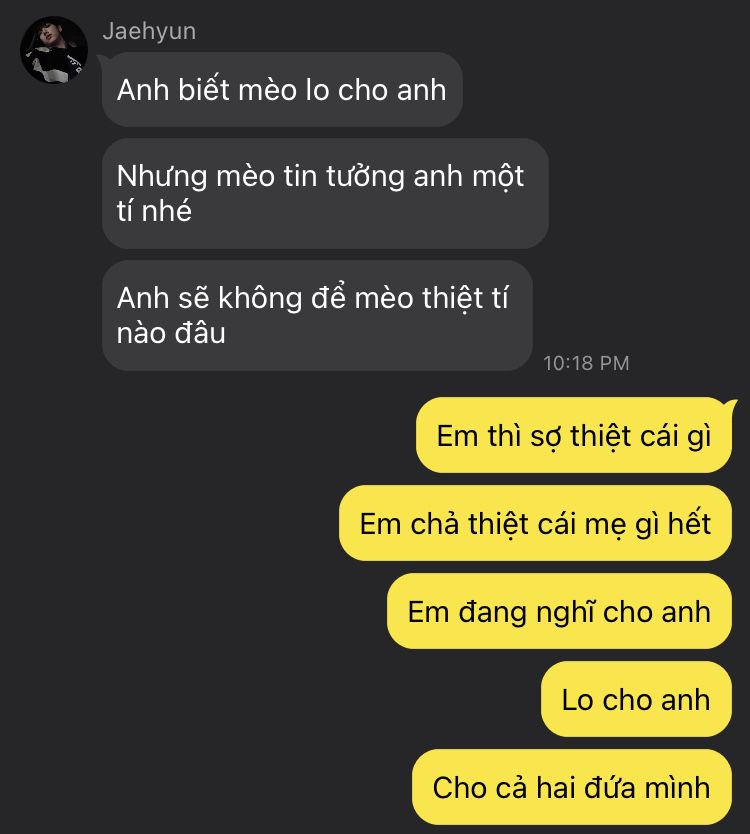
Task: Select the yellow message "Em chả thiệt cái mẹ gì hết"
Action: coord(535,523)
